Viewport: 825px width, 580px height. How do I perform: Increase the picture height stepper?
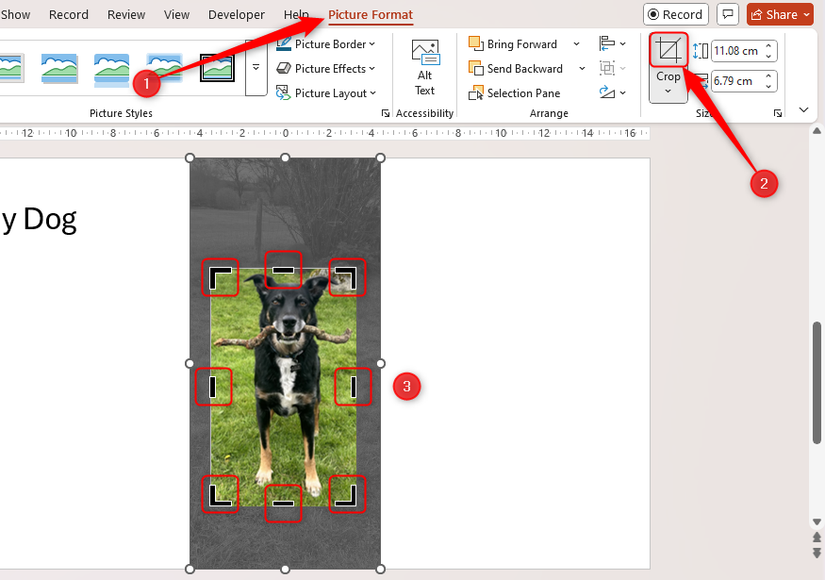[768, 43]
